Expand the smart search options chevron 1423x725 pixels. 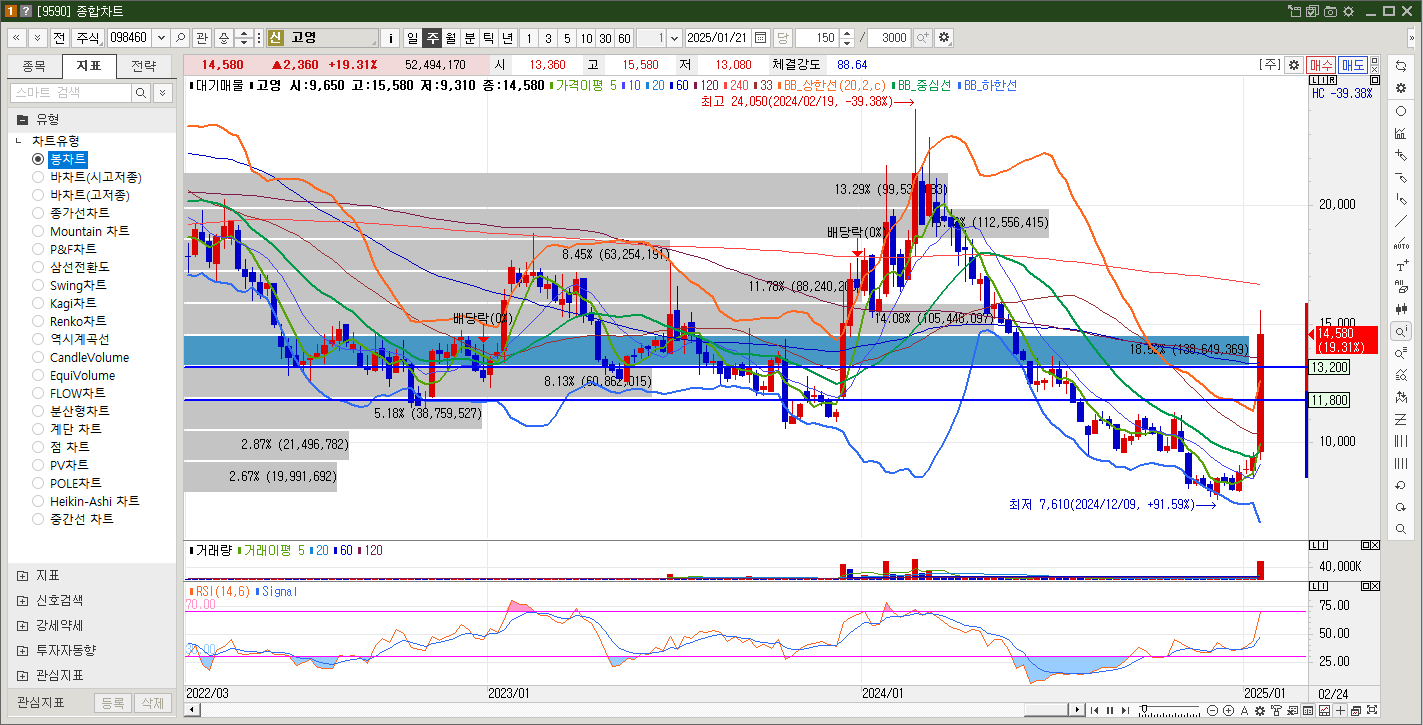click(x=162, y=92)
